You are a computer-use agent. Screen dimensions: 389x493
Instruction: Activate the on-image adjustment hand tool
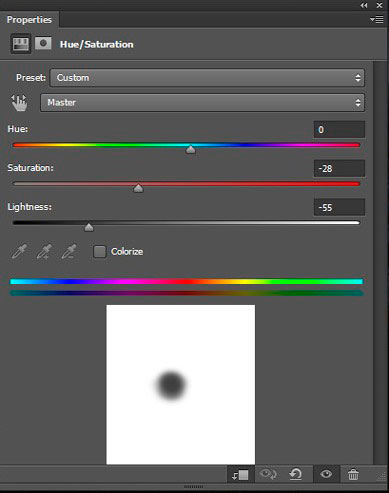[x=19, y=102]
